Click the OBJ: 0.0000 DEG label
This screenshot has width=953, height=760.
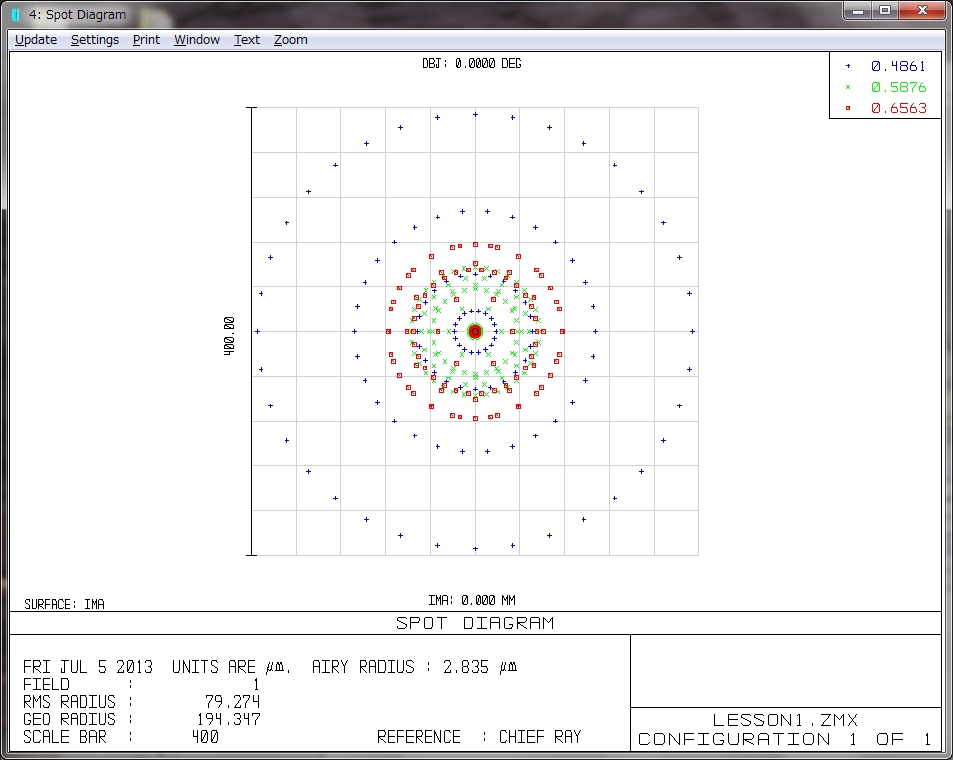[472, 64]
